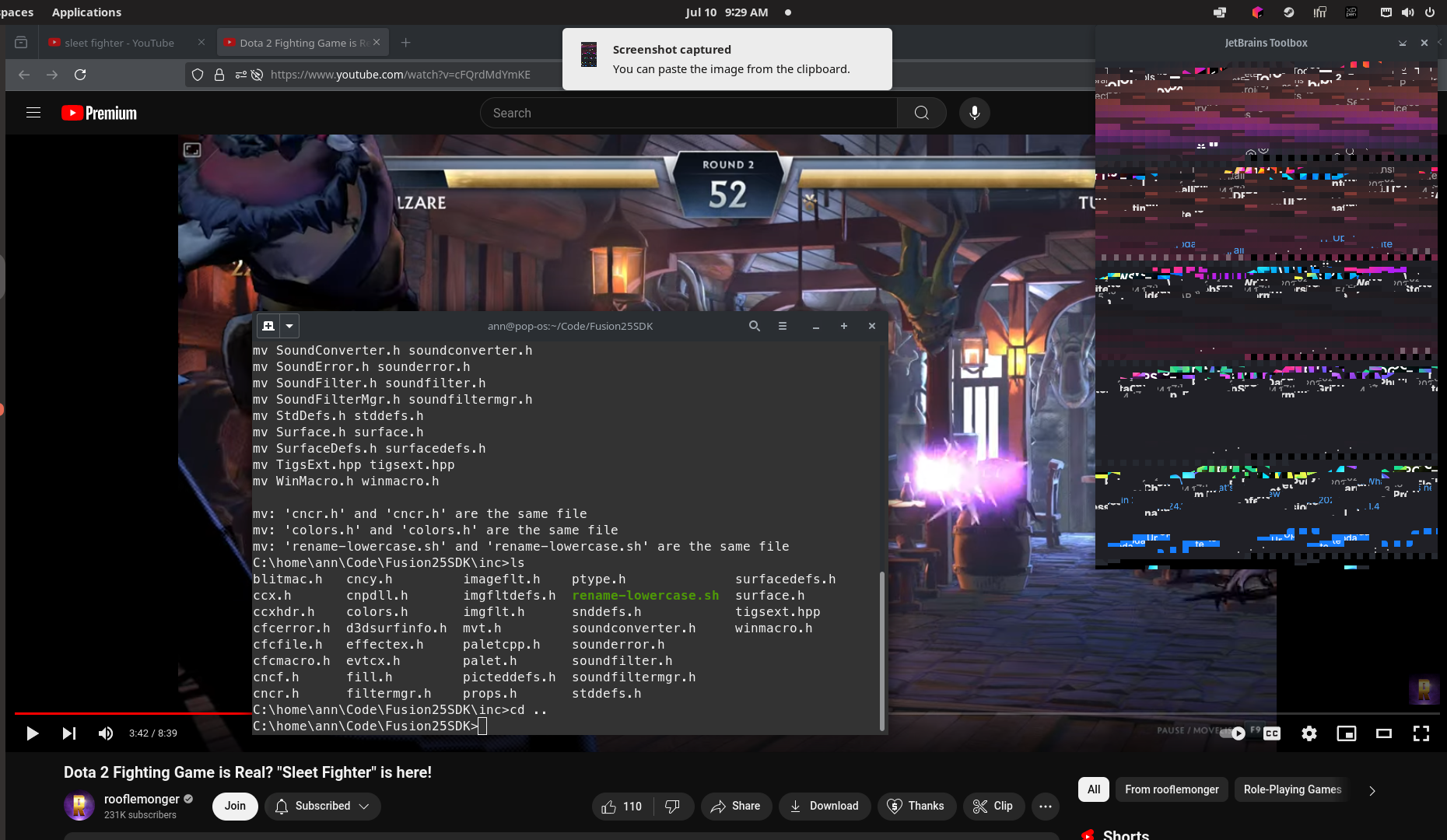Mute the video volume
This screenshot has height=840, width=1447.
[x=106, y=733]
